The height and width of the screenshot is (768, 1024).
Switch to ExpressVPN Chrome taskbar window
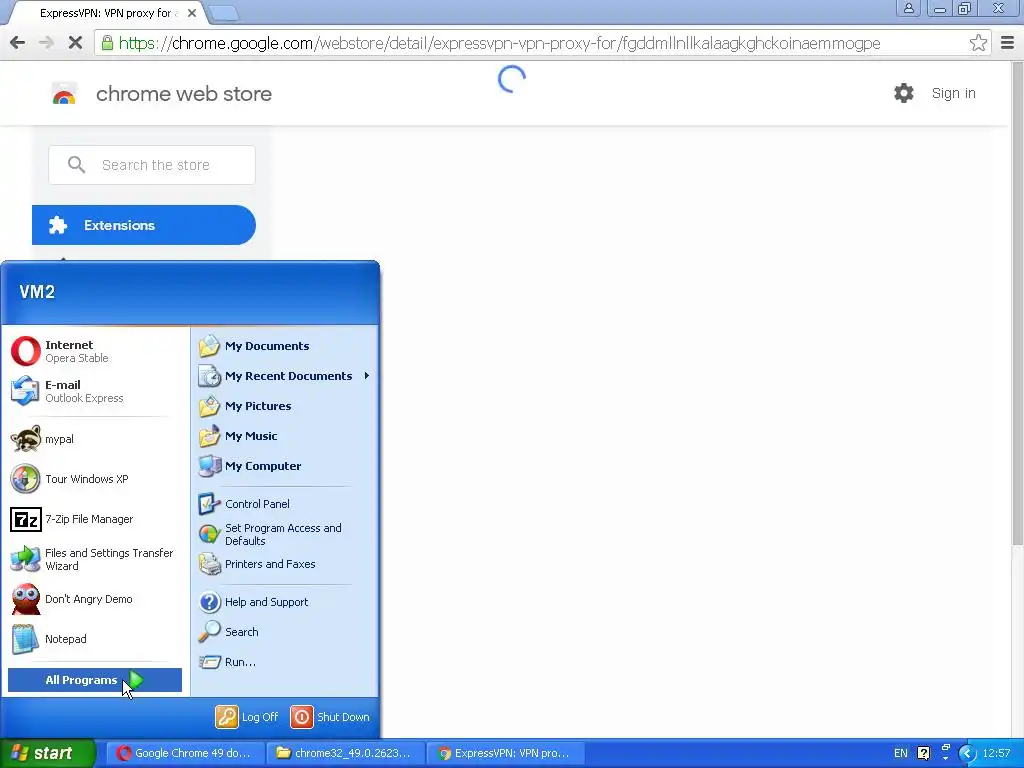pyautogui.click(x=505, y=753)
